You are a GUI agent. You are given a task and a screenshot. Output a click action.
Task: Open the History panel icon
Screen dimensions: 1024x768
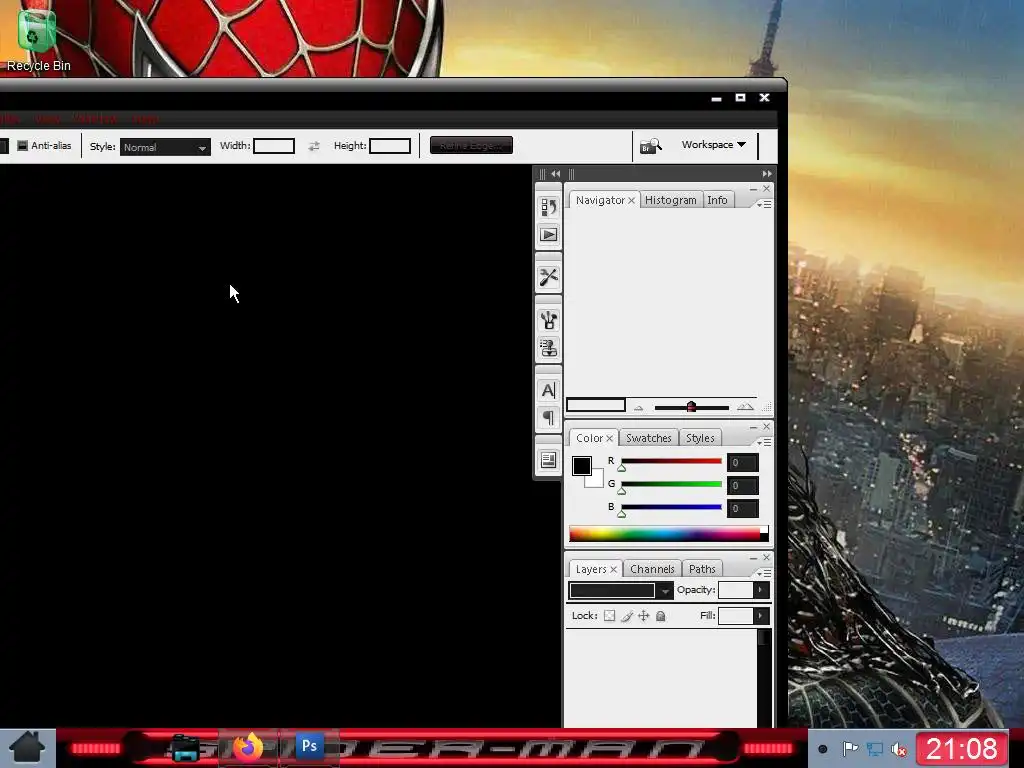(549, 207)
